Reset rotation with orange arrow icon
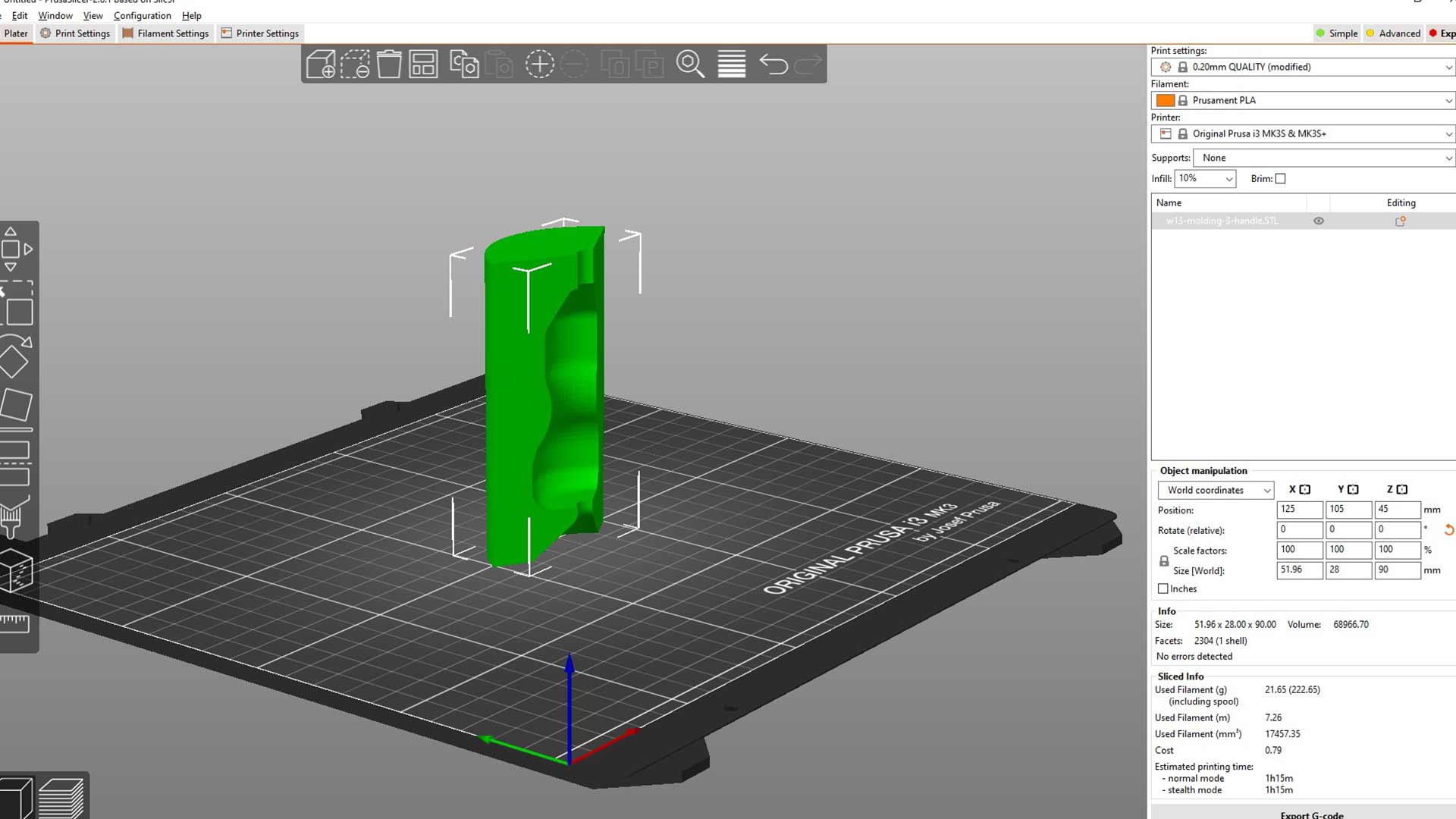This screenshot has width=1456, height=819. (1448, 530)
